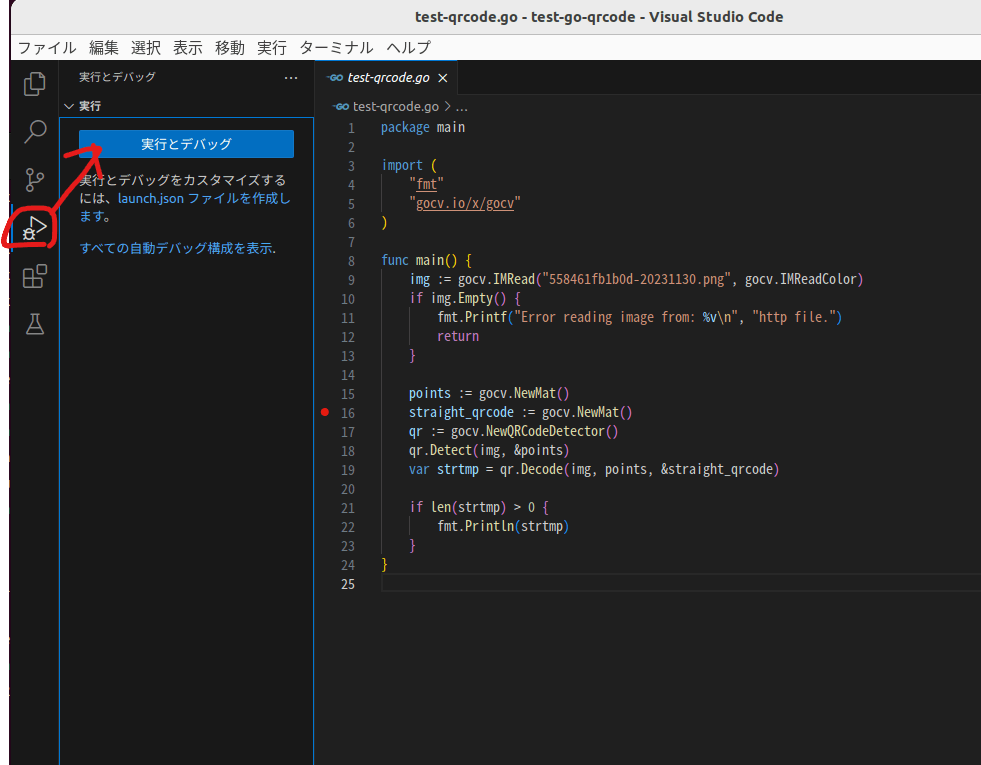The height and width of the screenshot is (765, 981).
Task: Click the return statement on line 12
Action: [458, 337]
